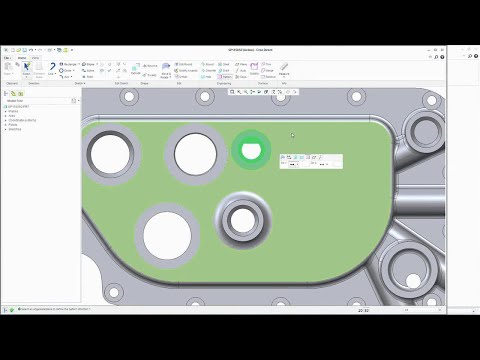Switch to the View ribbon tab
480x360 pixels.
35,58
